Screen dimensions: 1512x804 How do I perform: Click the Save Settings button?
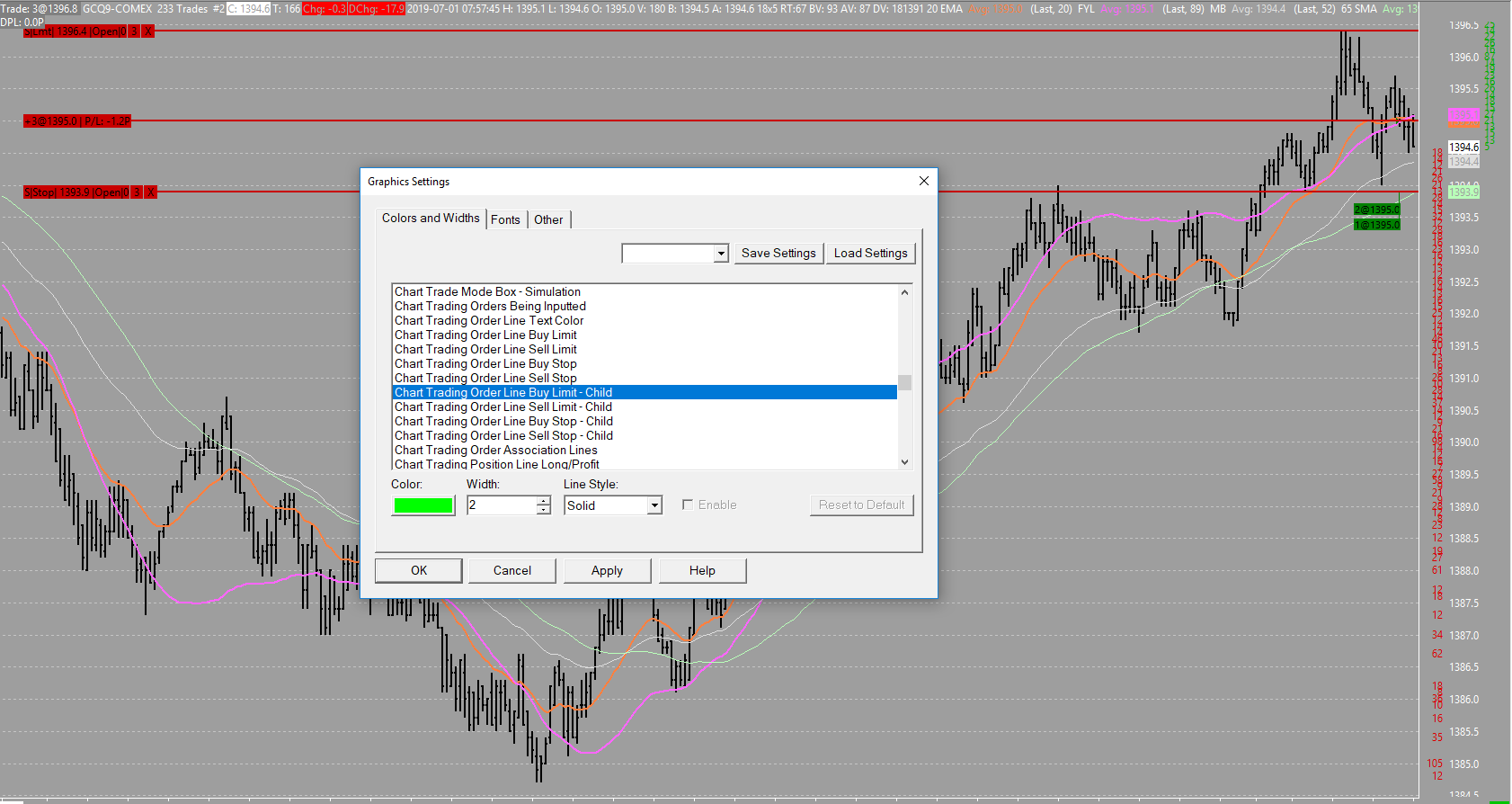tap(778, 254)
